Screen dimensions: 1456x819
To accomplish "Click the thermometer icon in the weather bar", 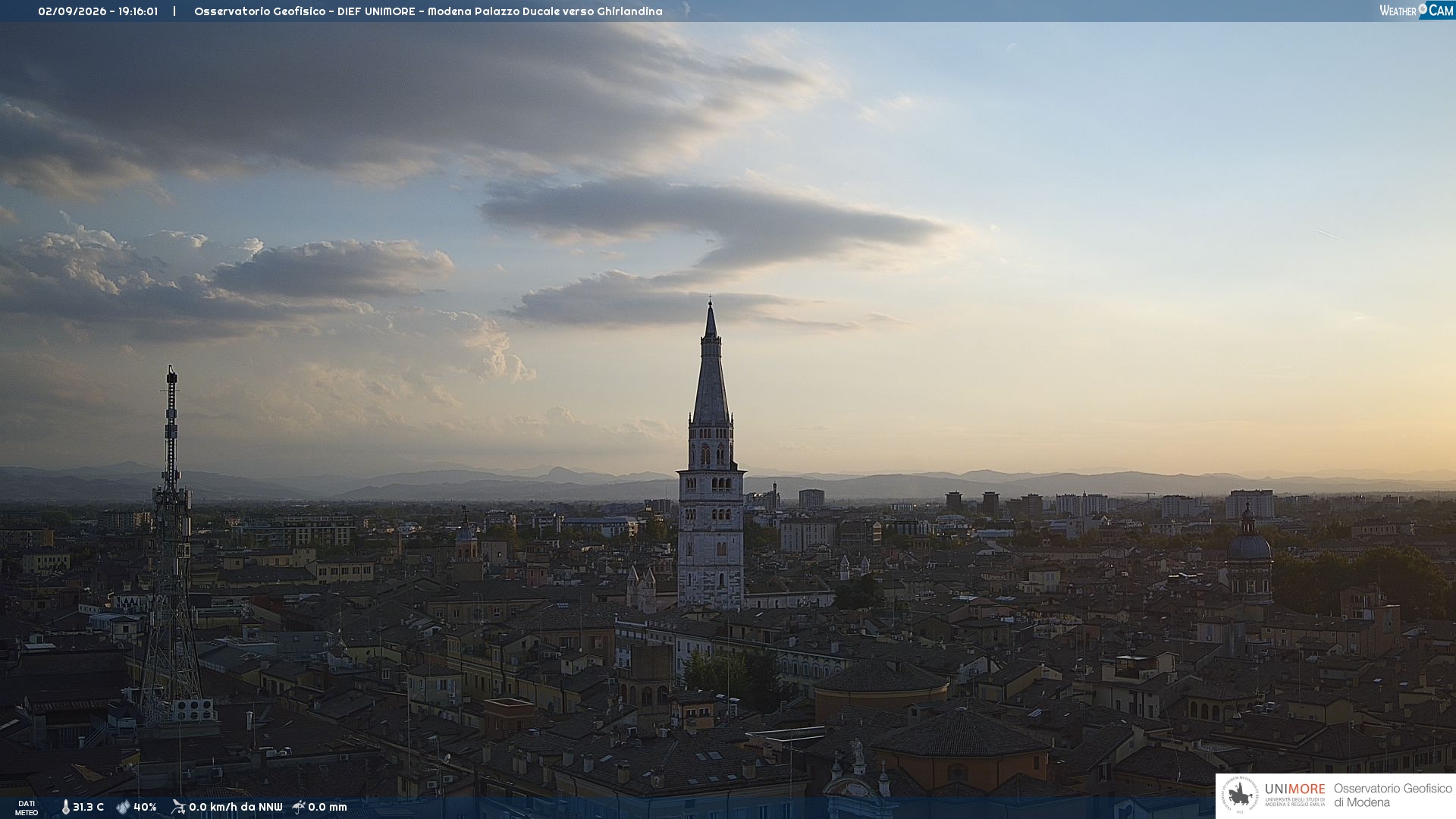I will click(66, 807).
